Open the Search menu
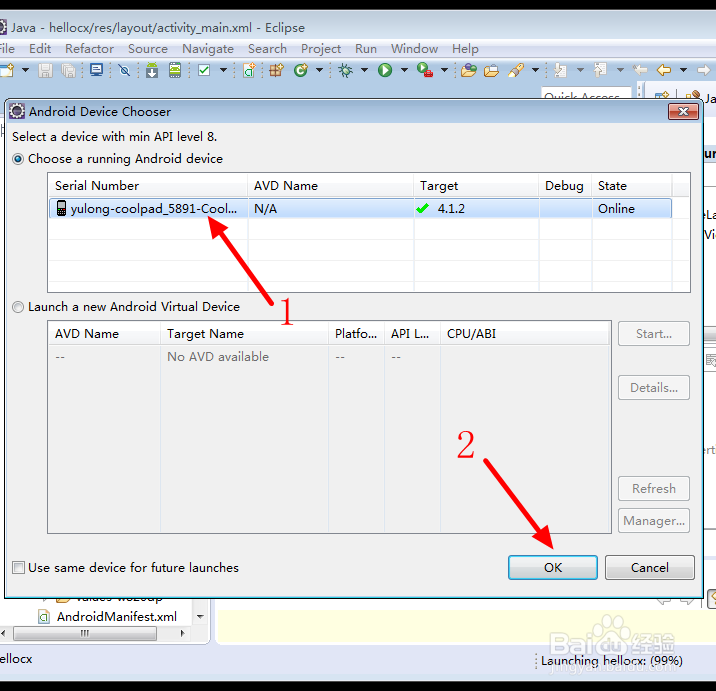Viewport: 716px width, 691px height. pyautogui.click(x=267, y=48)
